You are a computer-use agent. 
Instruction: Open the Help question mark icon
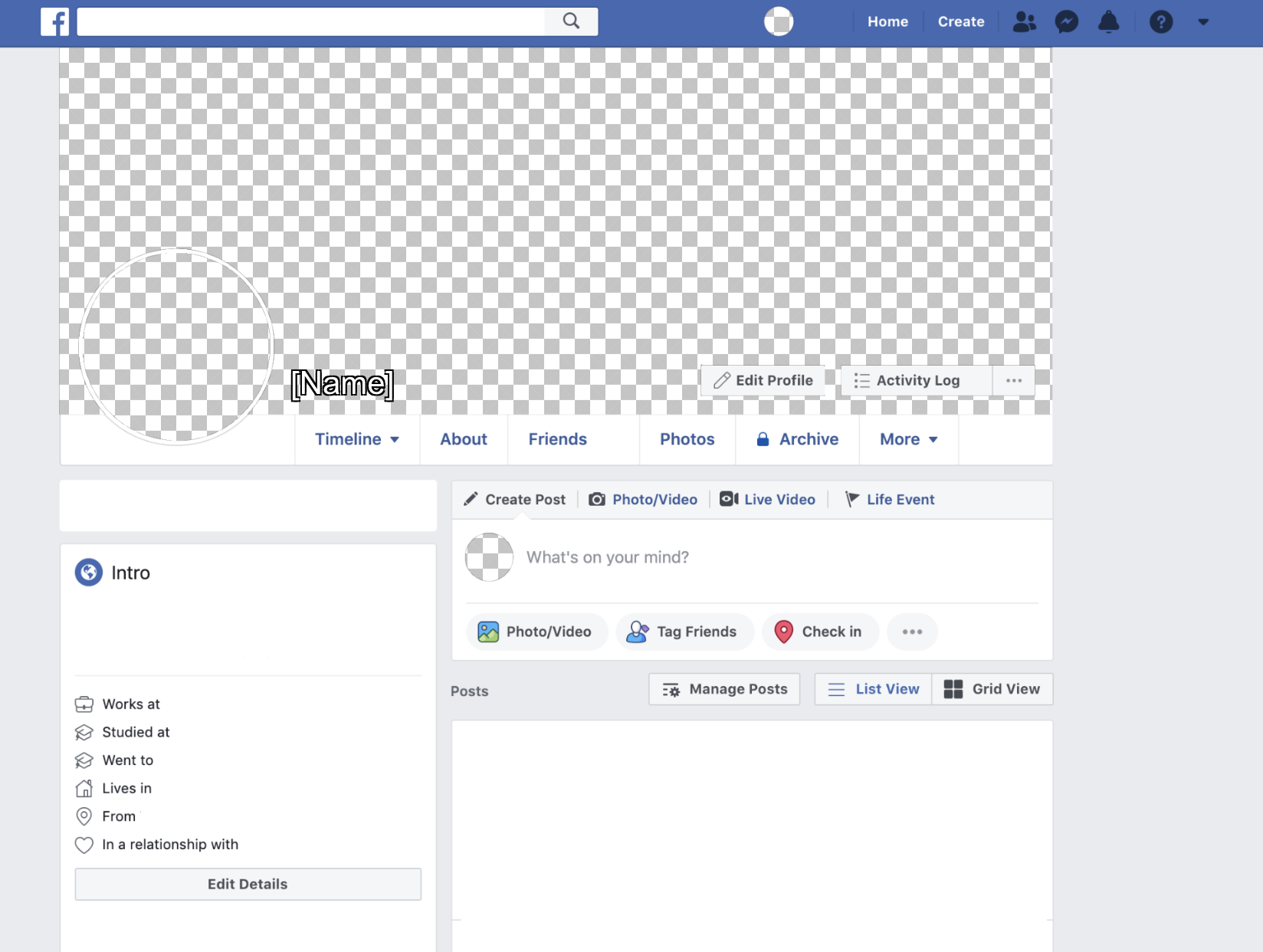1161,21
